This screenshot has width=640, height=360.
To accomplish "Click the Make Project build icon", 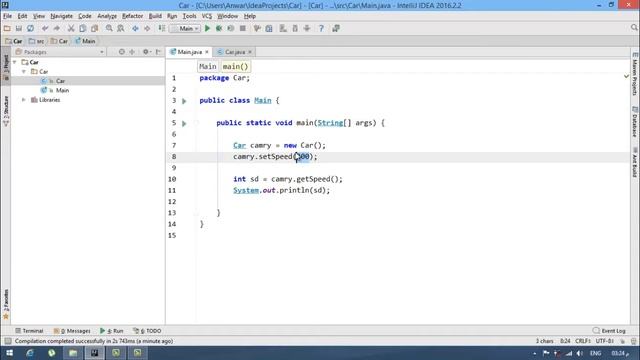I will click(x=162, y=28).
